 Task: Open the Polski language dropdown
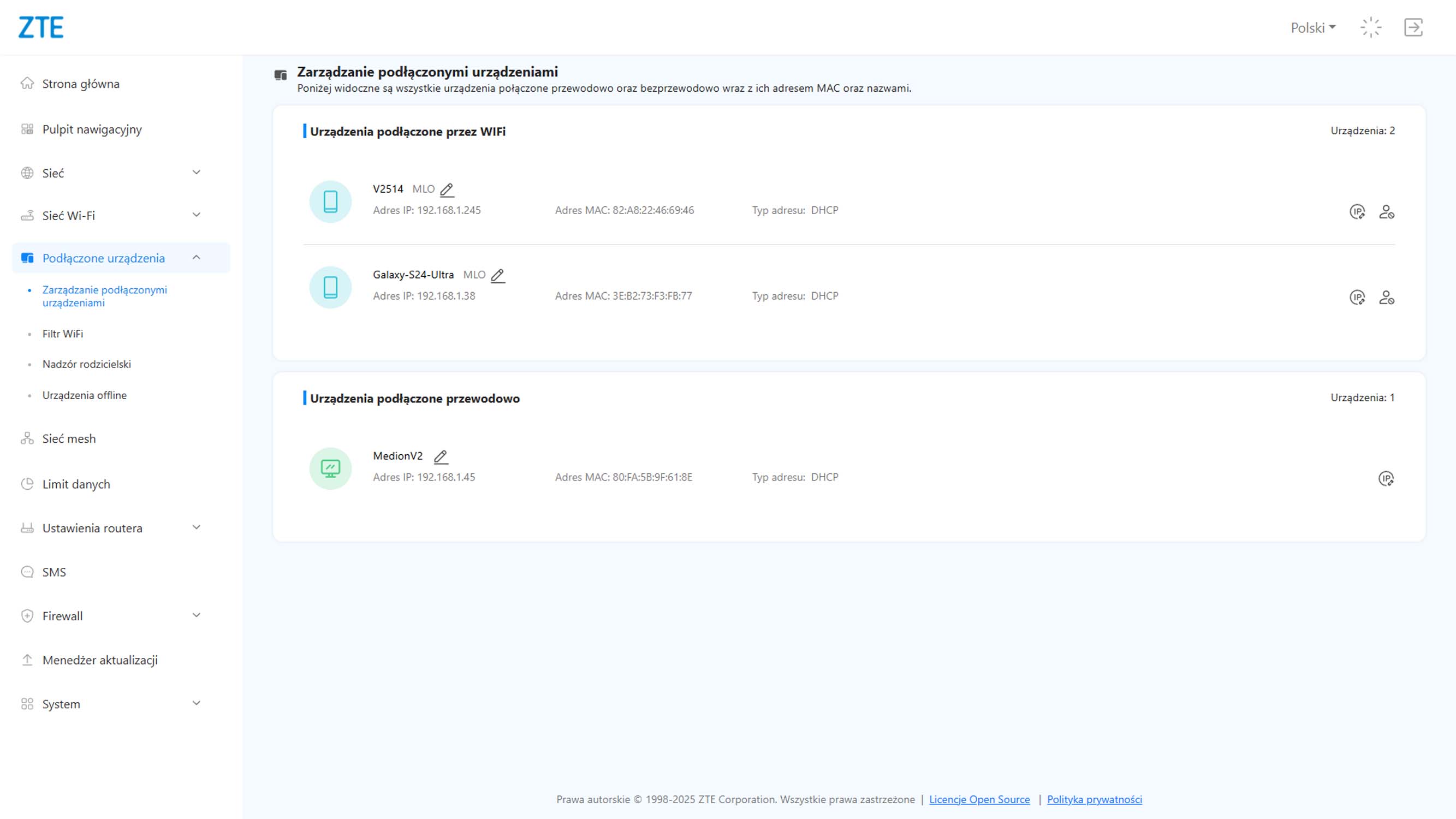[x=1312, y=28]
